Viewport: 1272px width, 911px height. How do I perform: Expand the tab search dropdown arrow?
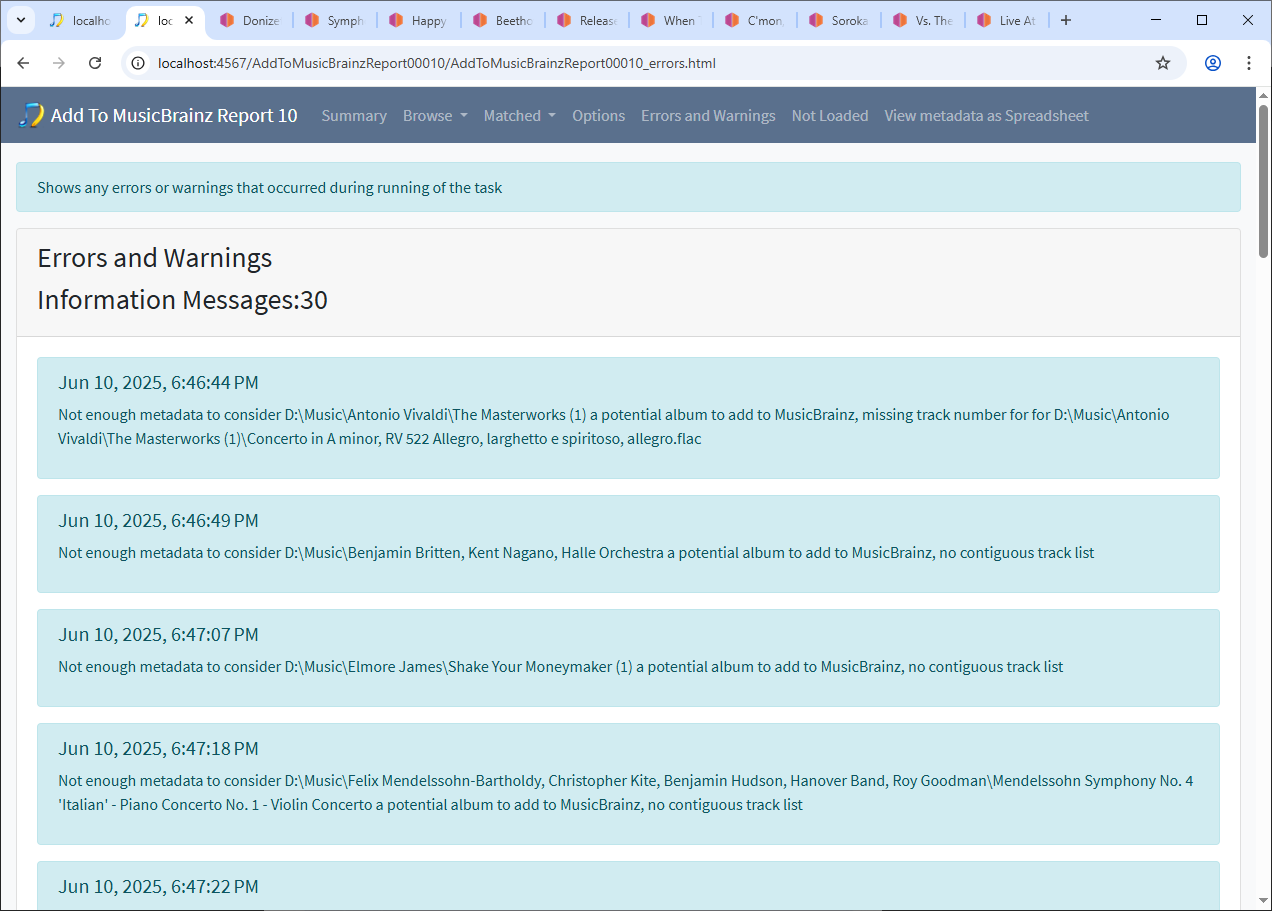point(20,20)
